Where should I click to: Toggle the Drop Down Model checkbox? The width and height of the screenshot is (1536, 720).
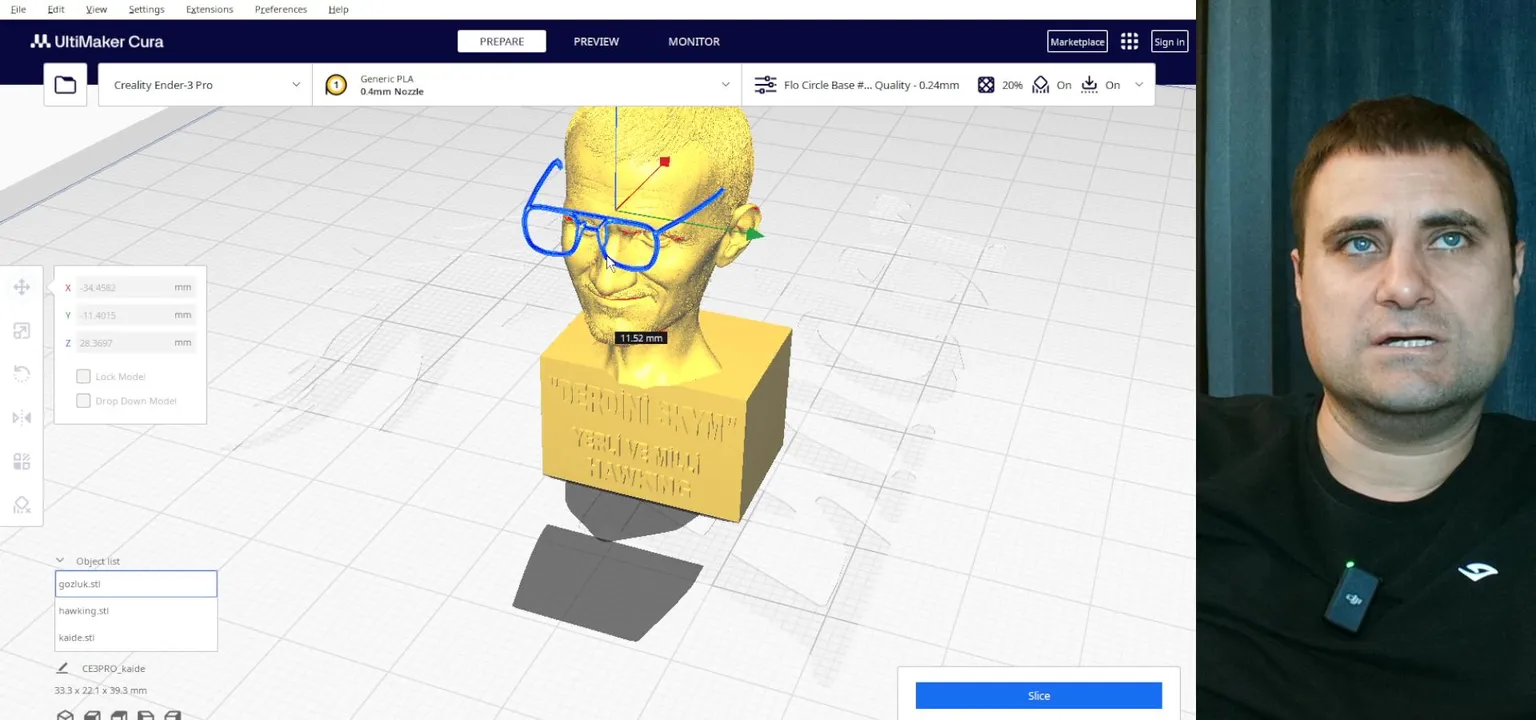click(83, 400)
